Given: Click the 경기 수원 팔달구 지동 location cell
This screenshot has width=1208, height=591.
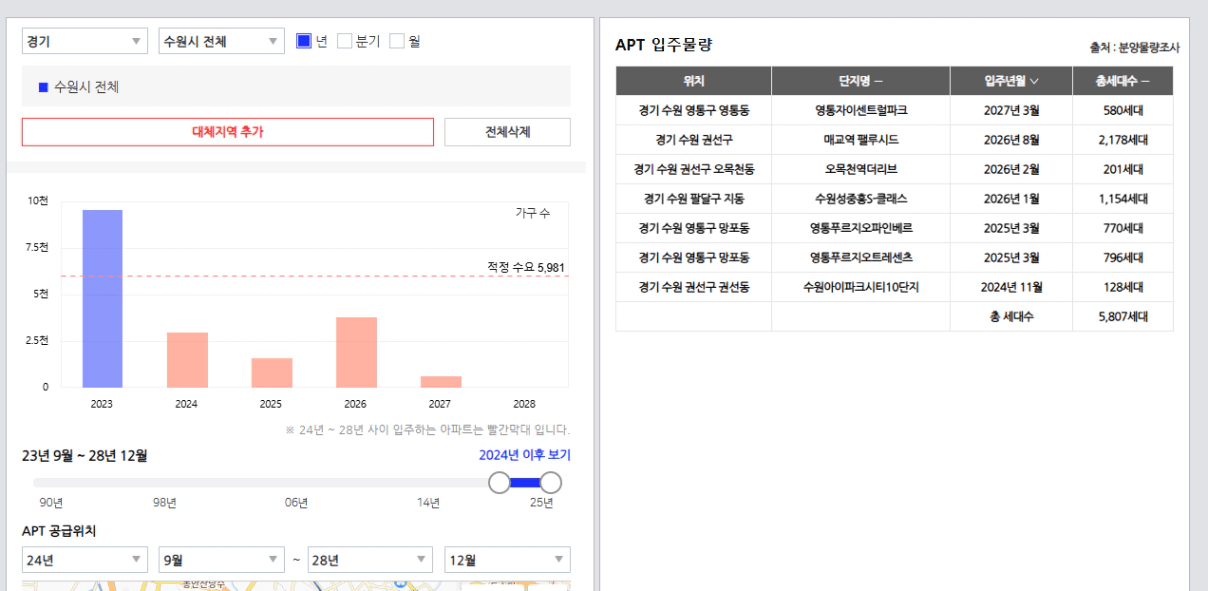Looking at the screenshot, I should click(694, 199).
